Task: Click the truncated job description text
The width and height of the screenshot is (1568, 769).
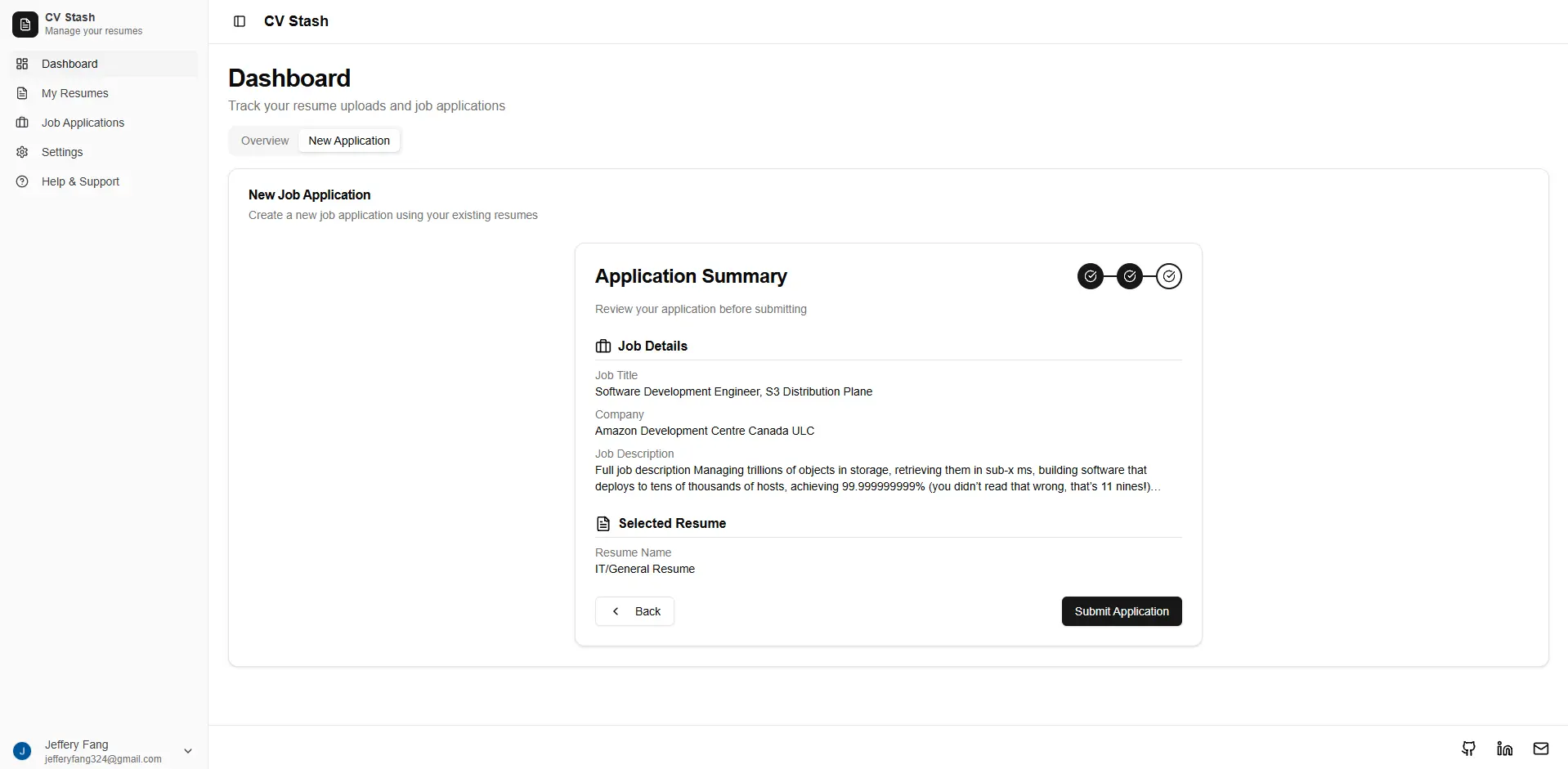Action: (x=878, y=478)
